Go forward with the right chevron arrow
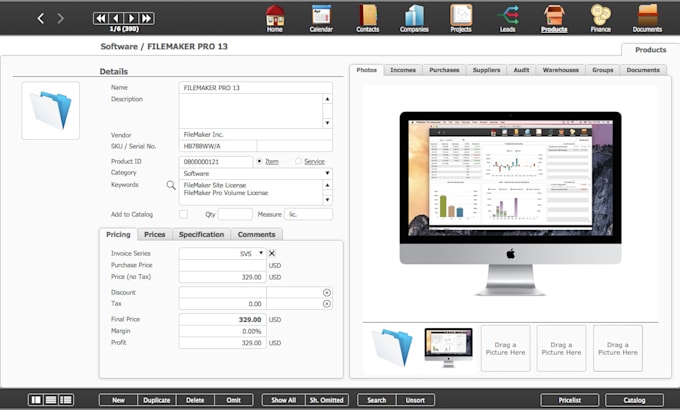This screenshot has width=680, height=410. (x=61, y=18)
